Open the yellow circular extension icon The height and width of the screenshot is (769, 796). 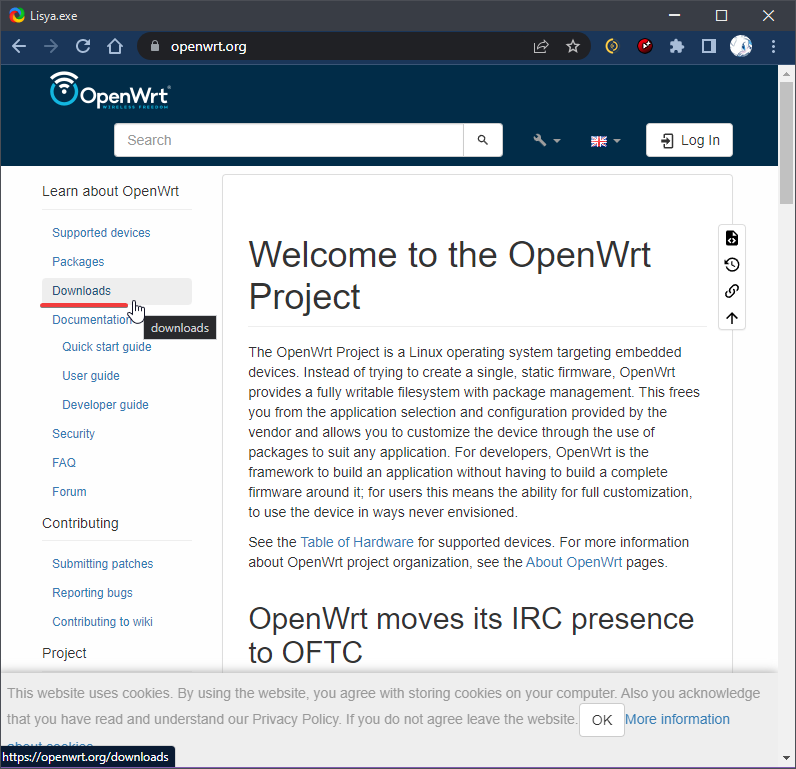(612, 47)
